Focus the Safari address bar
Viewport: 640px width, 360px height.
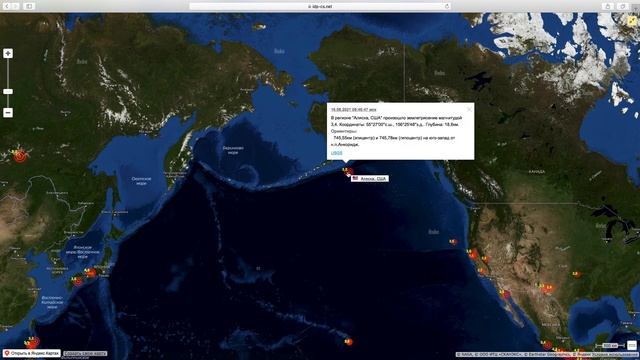[320, 6]
